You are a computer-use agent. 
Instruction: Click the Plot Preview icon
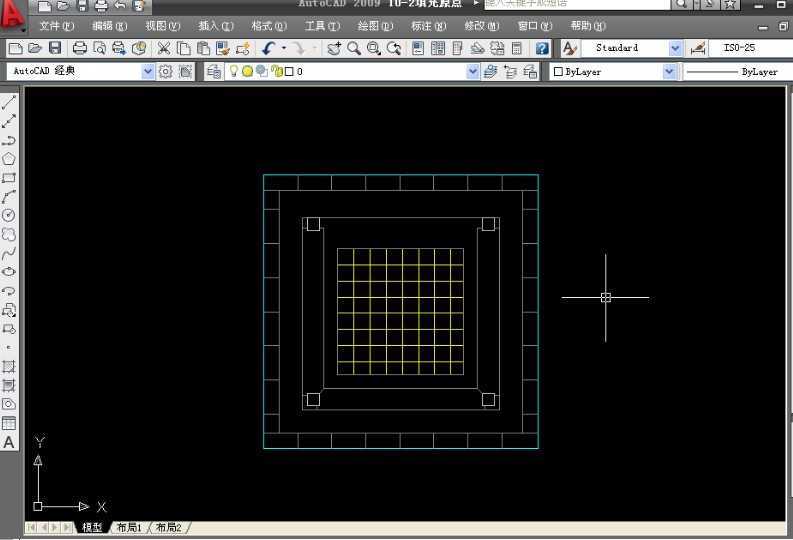[x=100, y=49]
